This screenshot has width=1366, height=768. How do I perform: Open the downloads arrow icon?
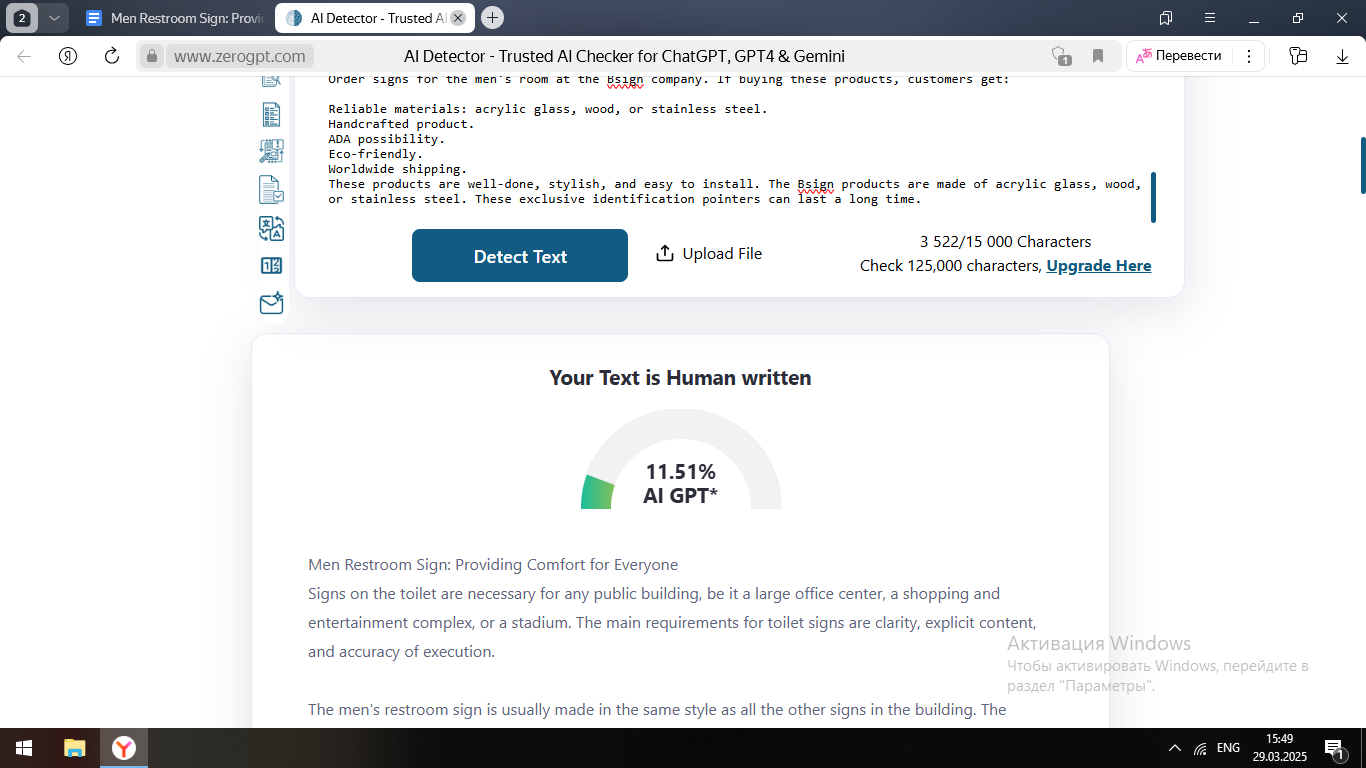click(1342, 57)
